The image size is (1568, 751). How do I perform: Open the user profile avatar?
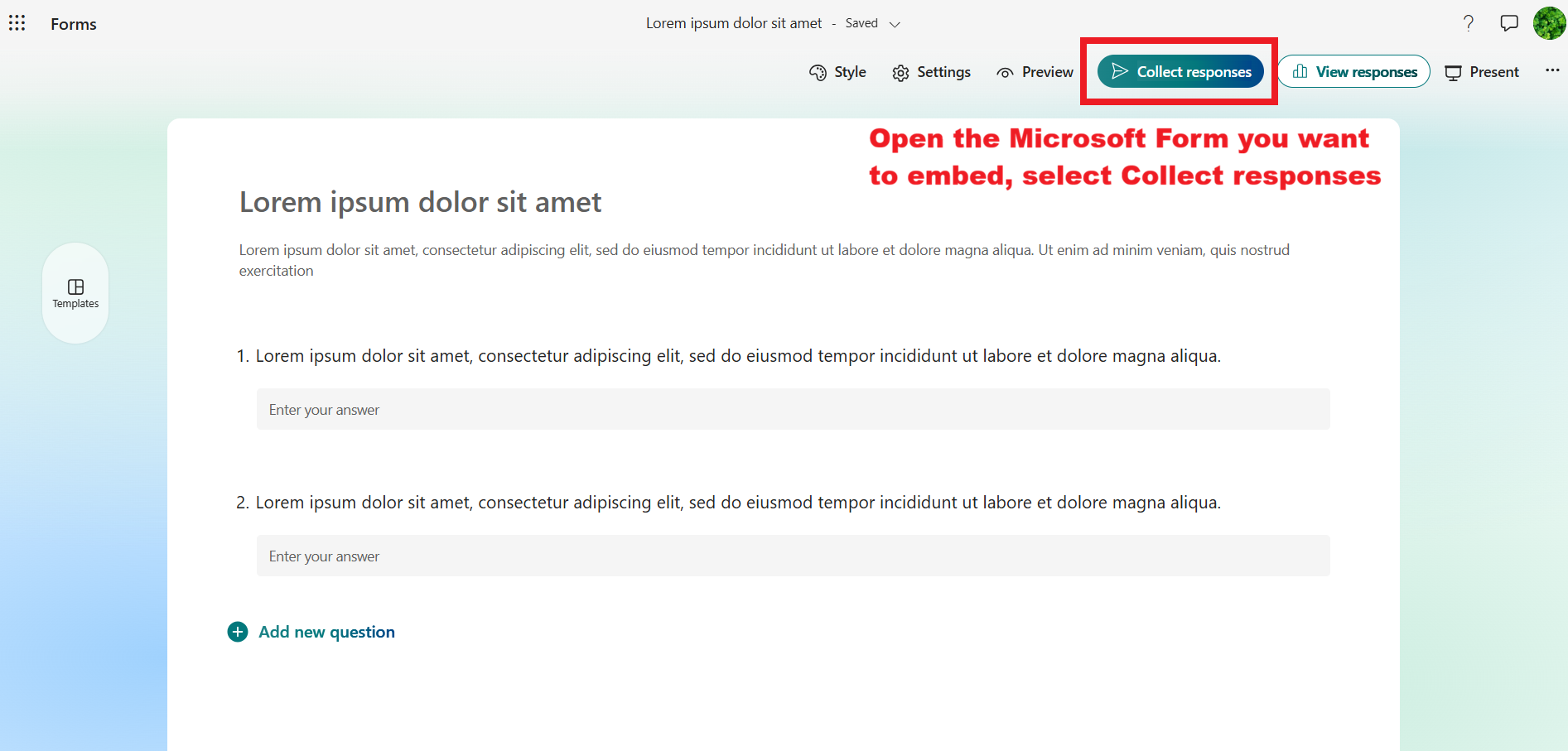pyautogui.click(x=1548, y=23)
